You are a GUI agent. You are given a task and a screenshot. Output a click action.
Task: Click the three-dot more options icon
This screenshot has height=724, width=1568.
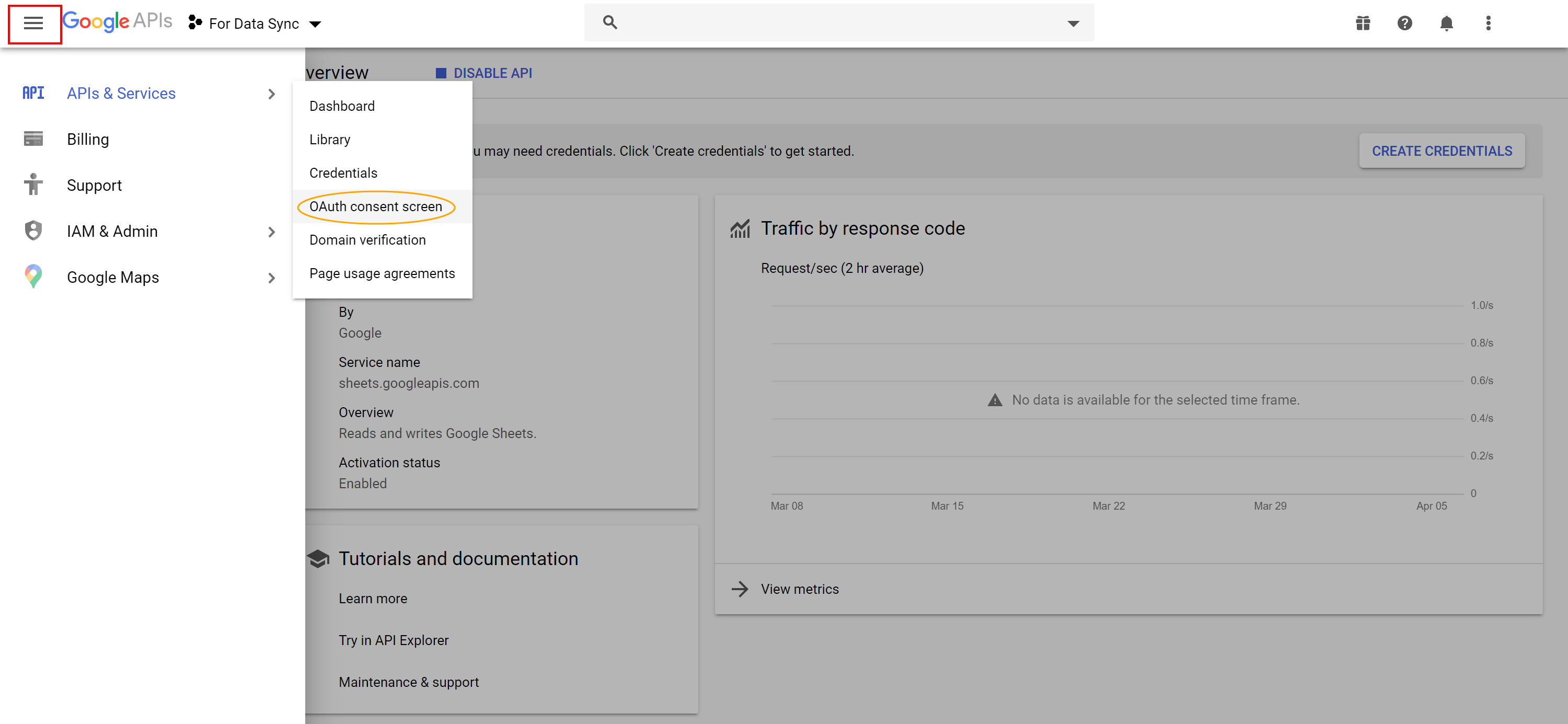1488,23
